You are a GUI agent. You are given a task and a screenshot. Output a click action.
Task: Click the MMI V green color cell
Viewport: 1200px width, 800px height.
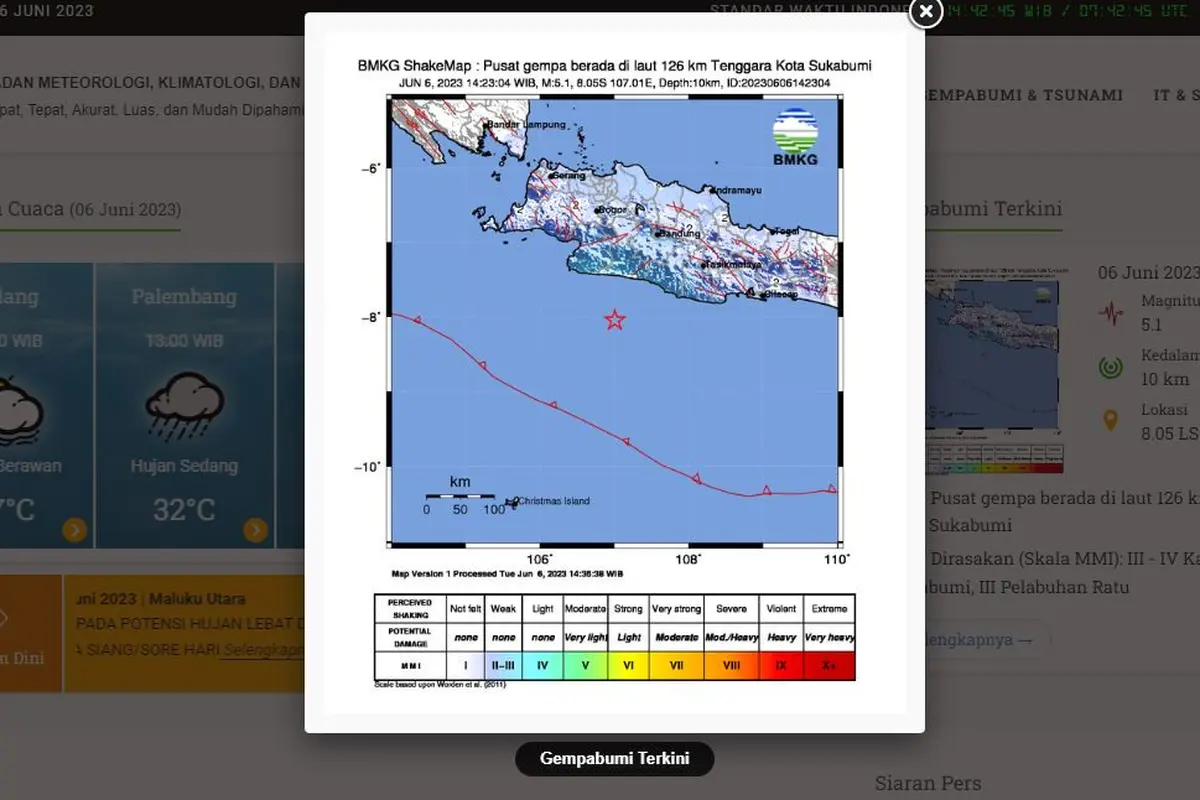pos(585,664)
